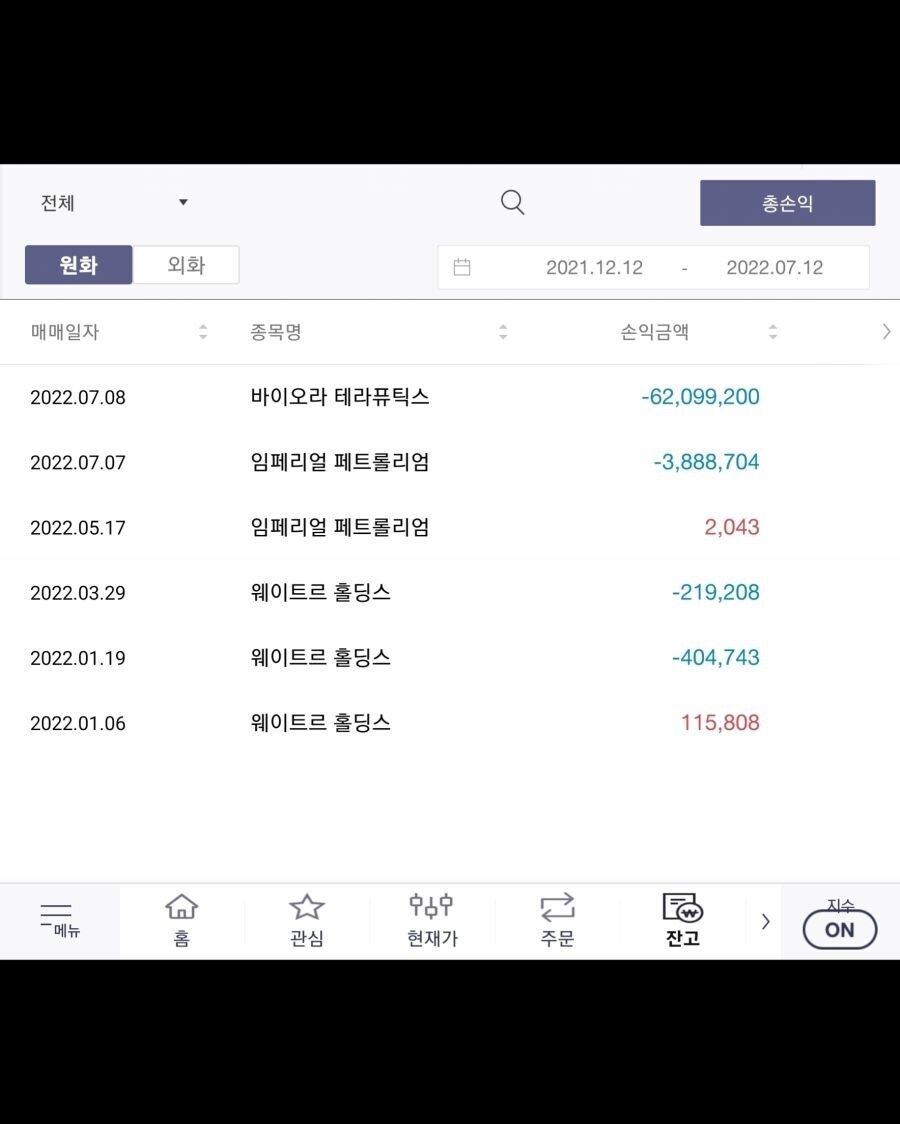Go to the 홈 home screen
Image resolution: width=900 pixels, height=1124 pixels.
point(181,919)
